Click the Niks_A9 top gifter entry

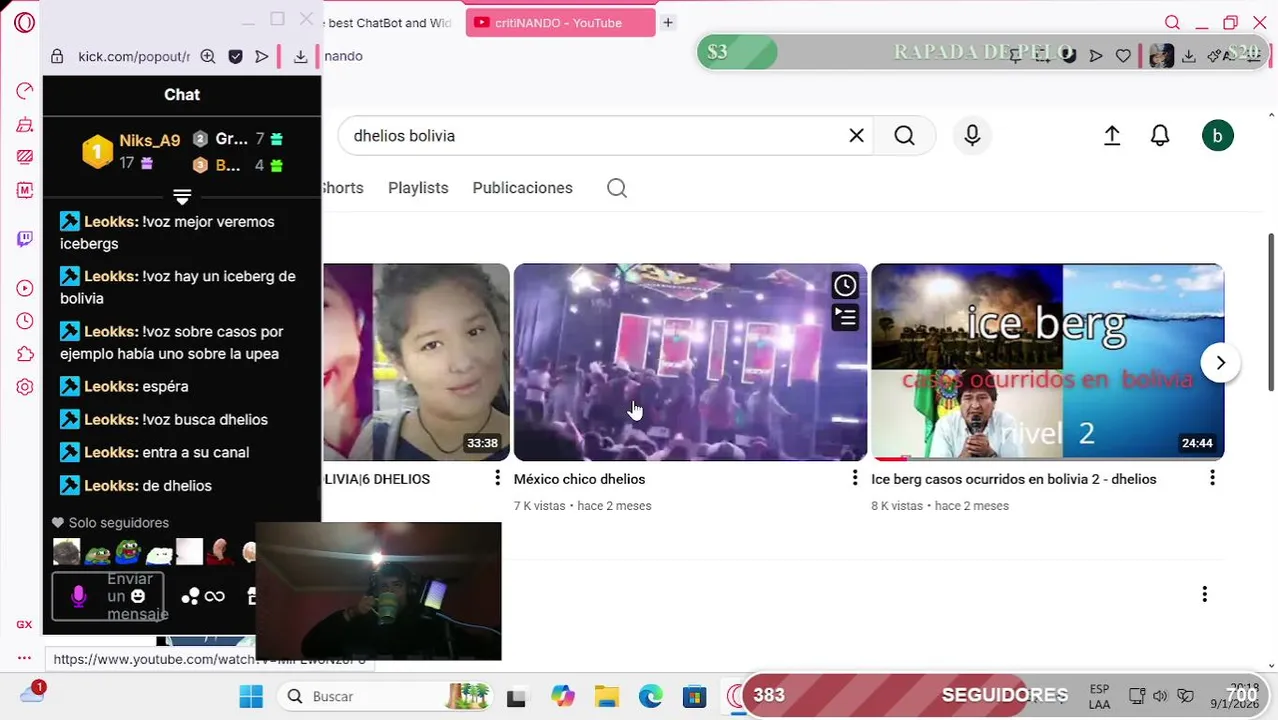pos(131,151)
